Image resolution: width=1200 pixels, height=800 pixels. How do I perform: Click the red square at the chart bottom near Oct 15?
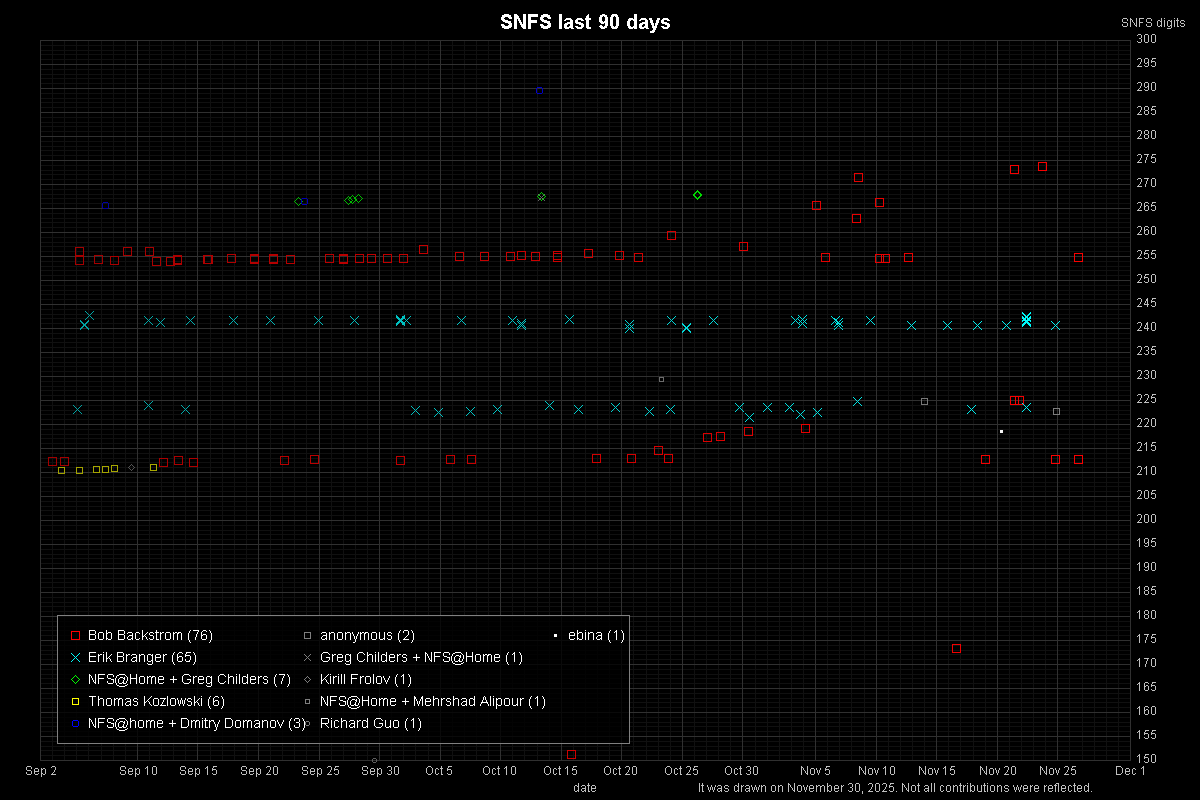tap(571, 754)
